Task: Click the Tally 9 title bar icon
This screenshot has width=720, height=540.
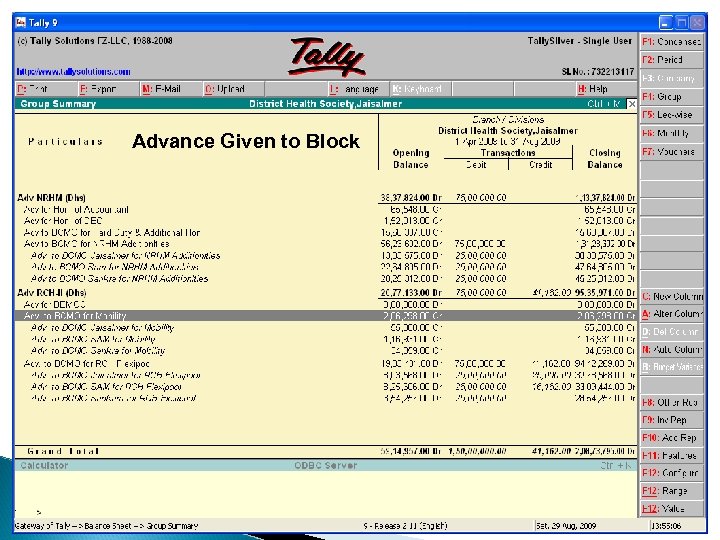Action: [21, 22]
